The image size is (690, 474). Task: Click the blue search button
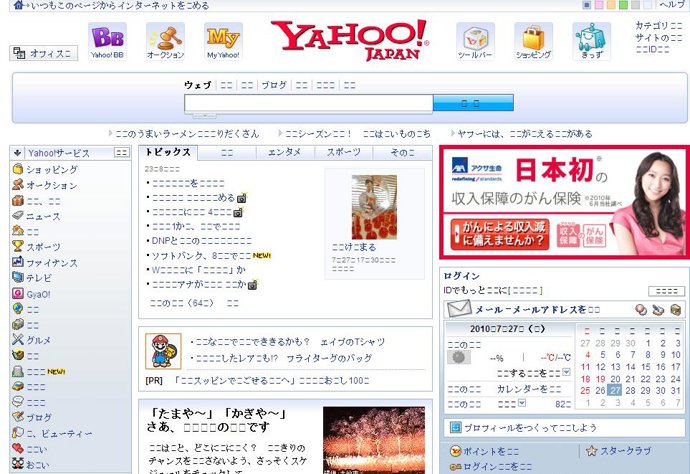(x=473, y=103)
